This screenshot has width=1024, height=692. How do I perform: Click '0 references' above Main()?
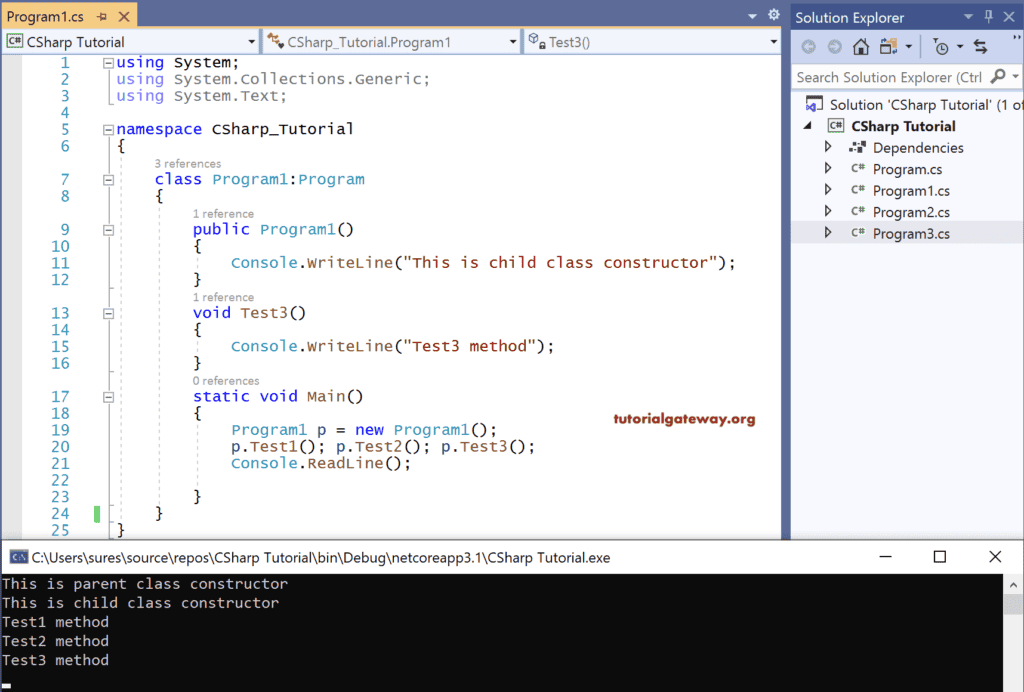(x=225, y=381)
